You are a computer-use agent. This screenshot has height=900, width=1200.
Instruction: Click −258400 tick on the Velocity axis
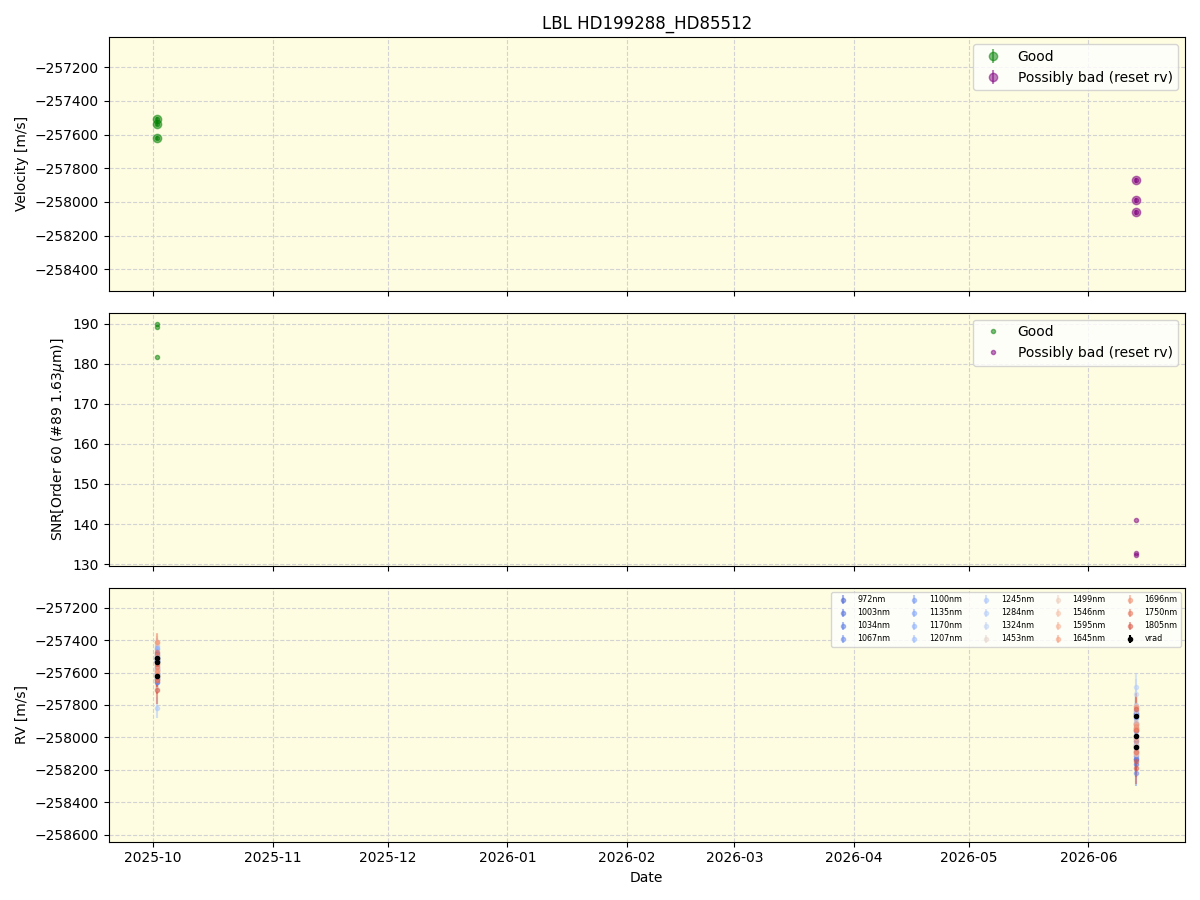point(67,270)
